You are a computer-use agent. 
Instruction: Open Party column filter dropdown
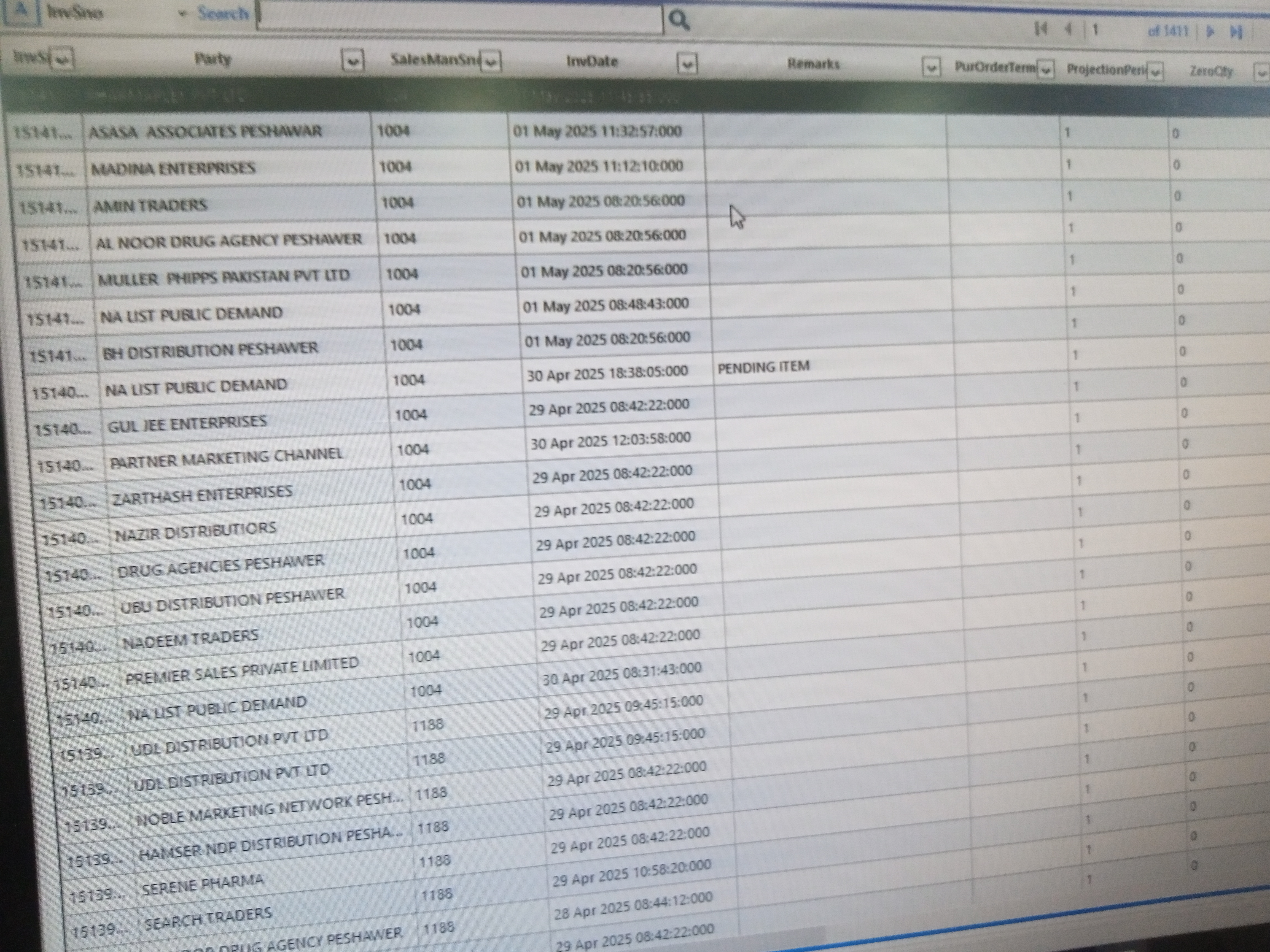[x=353, y=60]
